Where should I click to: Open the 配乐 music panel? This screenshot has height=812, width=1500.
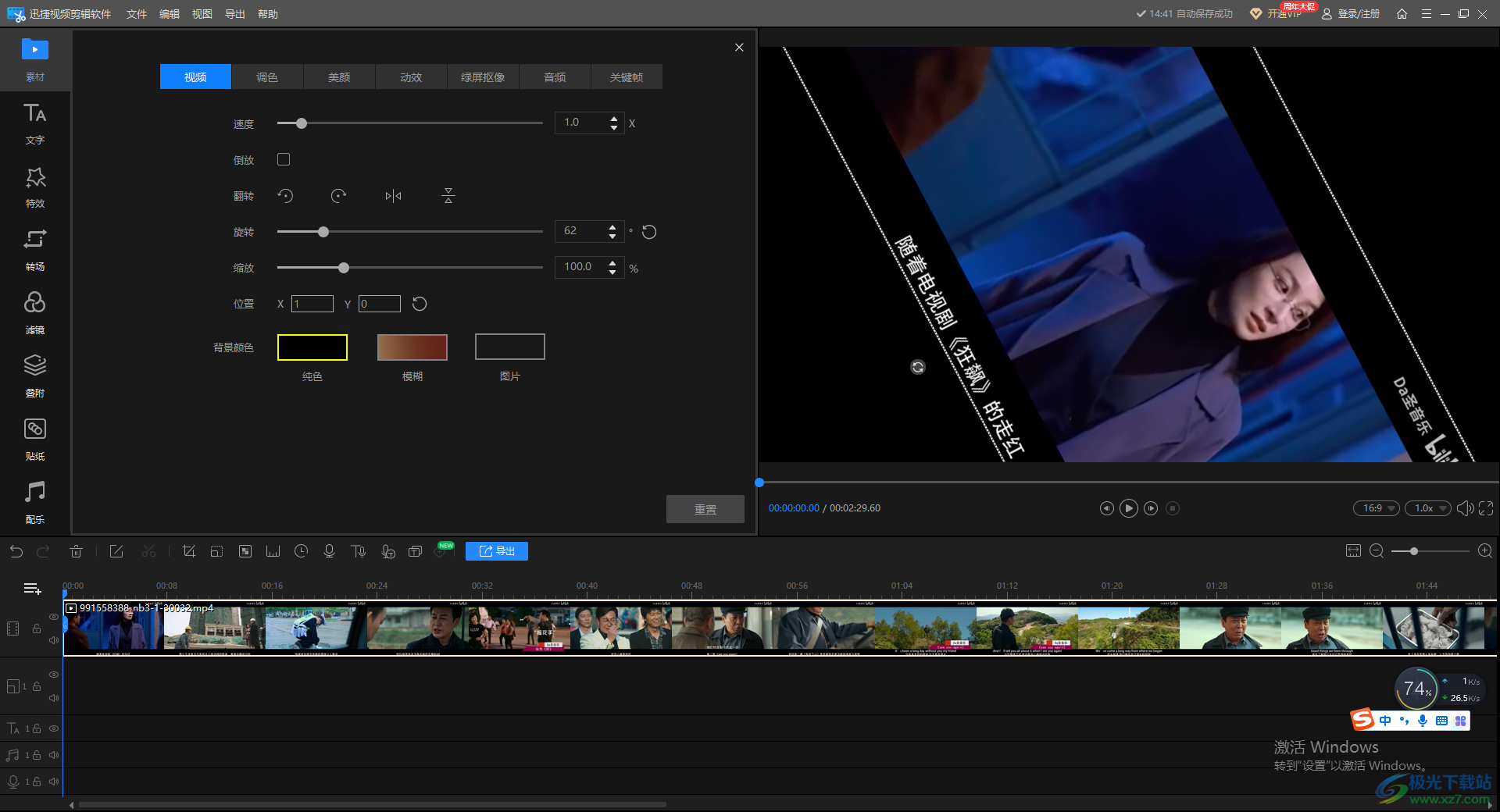point(35,504)
